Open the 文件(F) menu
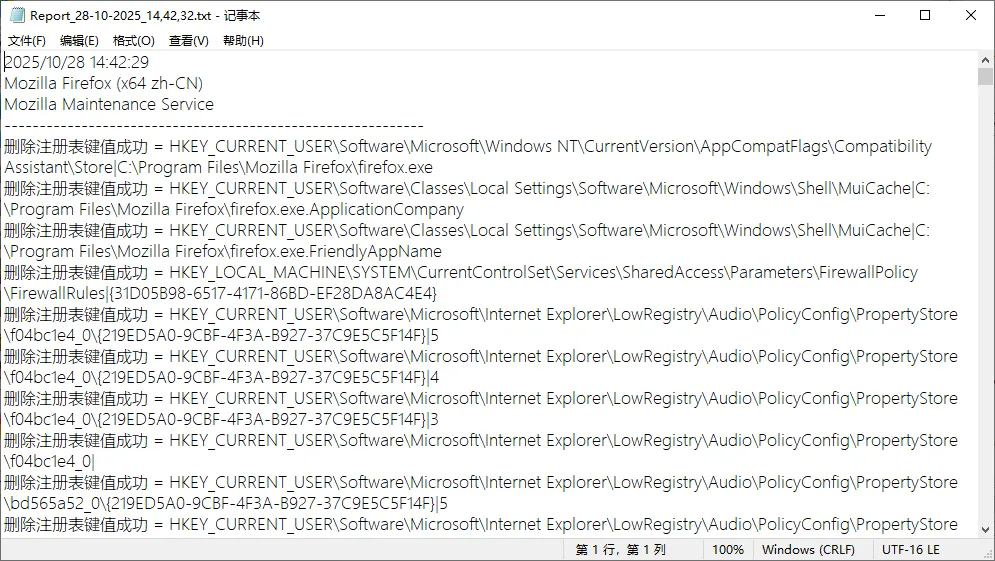 point(27,41)
